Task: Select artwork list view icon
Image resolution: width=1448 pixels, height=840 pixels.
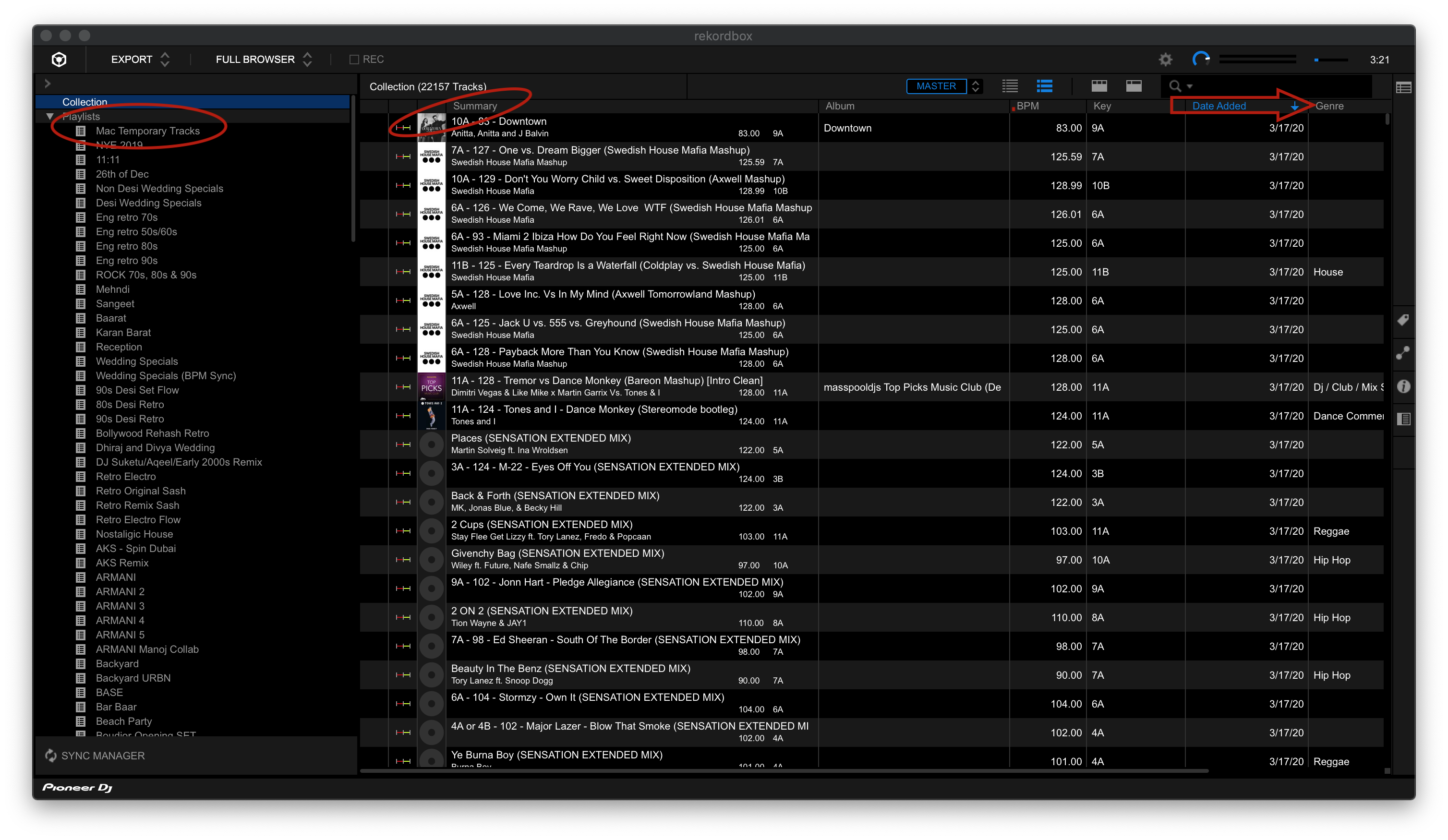Action: pyautogui.click(x=1044, y=86)
